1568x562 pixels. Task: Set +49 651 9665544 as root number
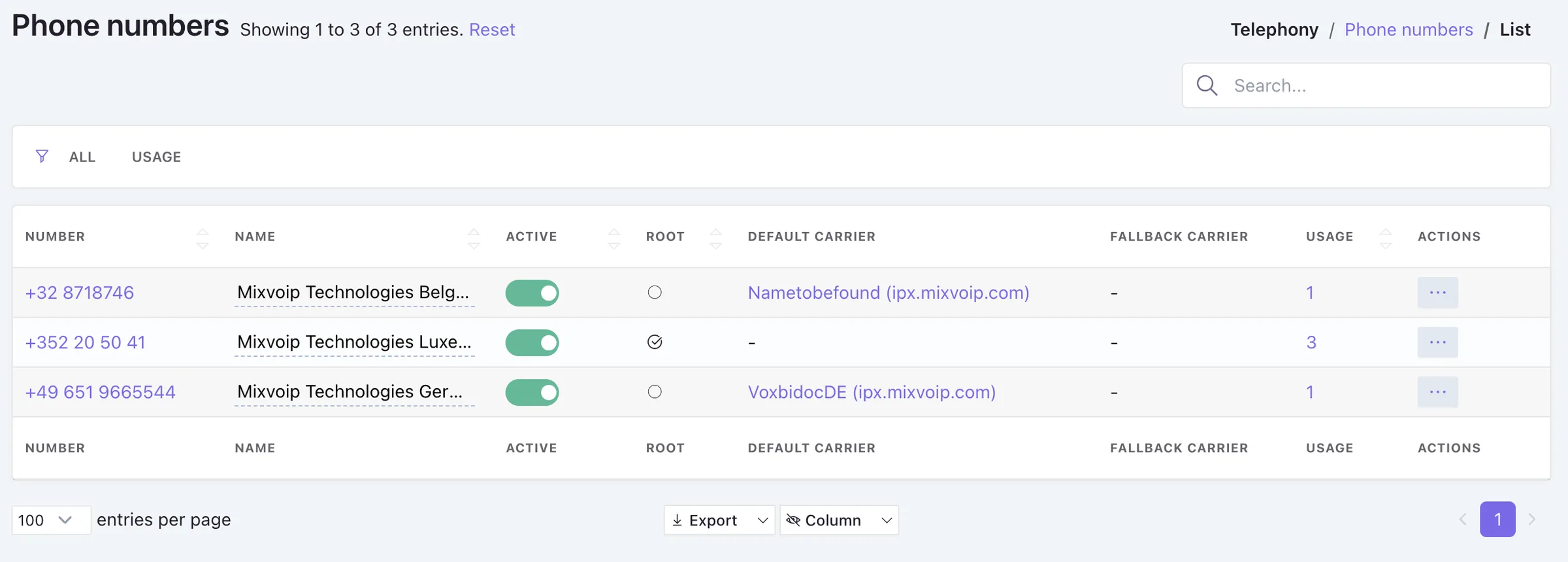(x=655, y=392)
